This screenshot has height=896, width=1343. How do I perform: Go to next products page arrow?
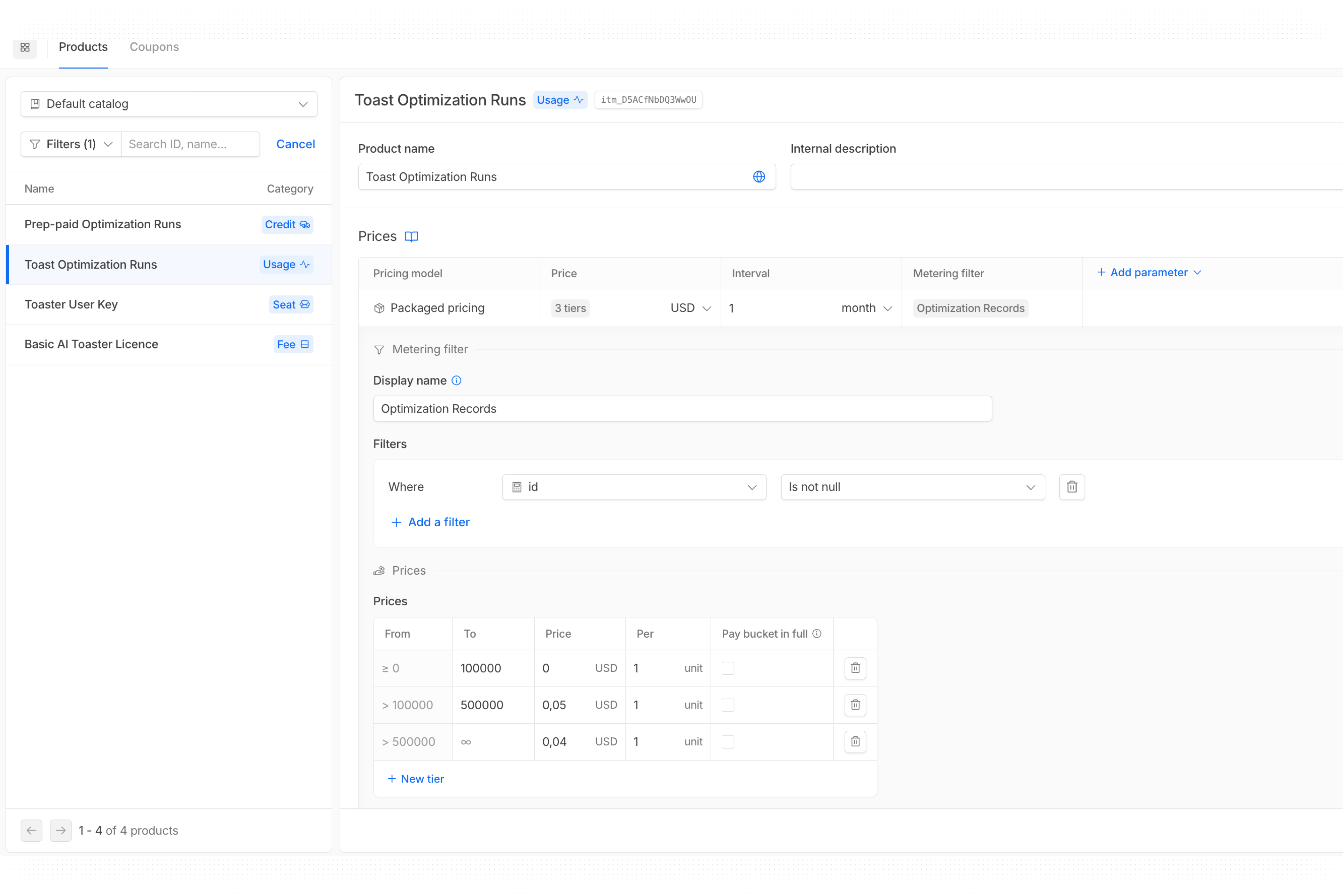(60, 830)
